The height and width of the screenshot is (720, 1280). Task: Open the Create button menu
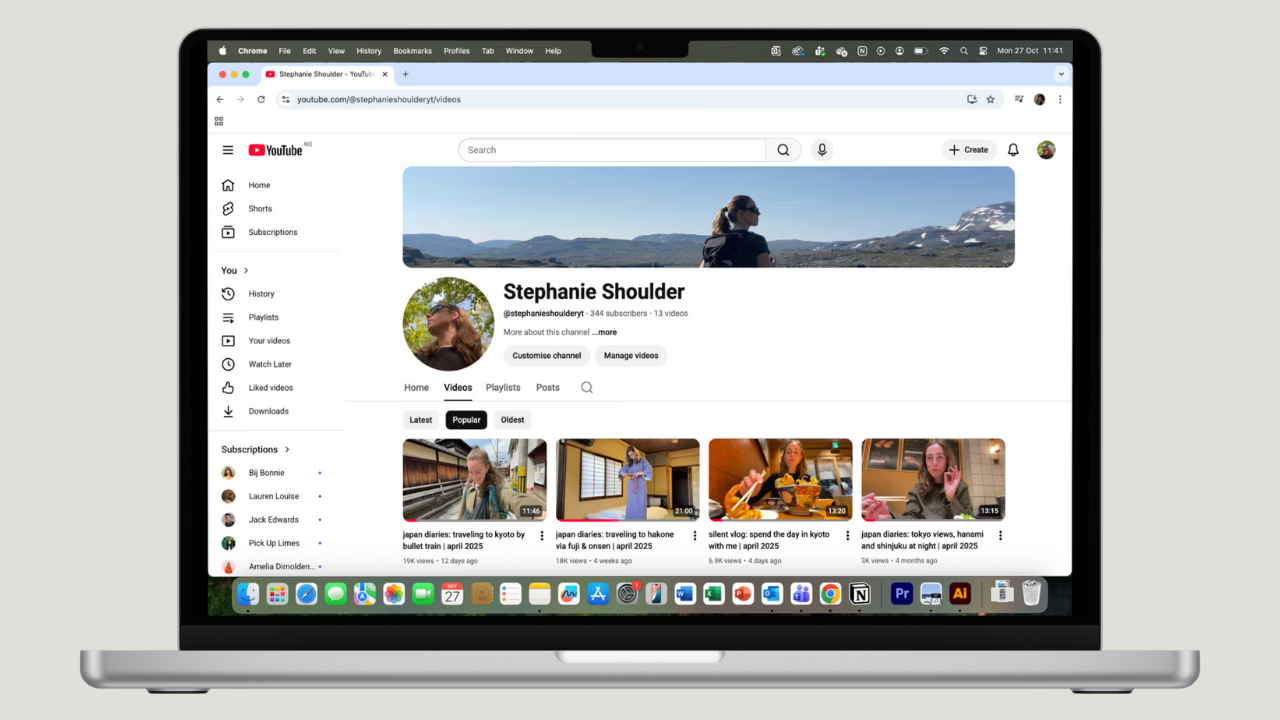(x=969, y=150)
